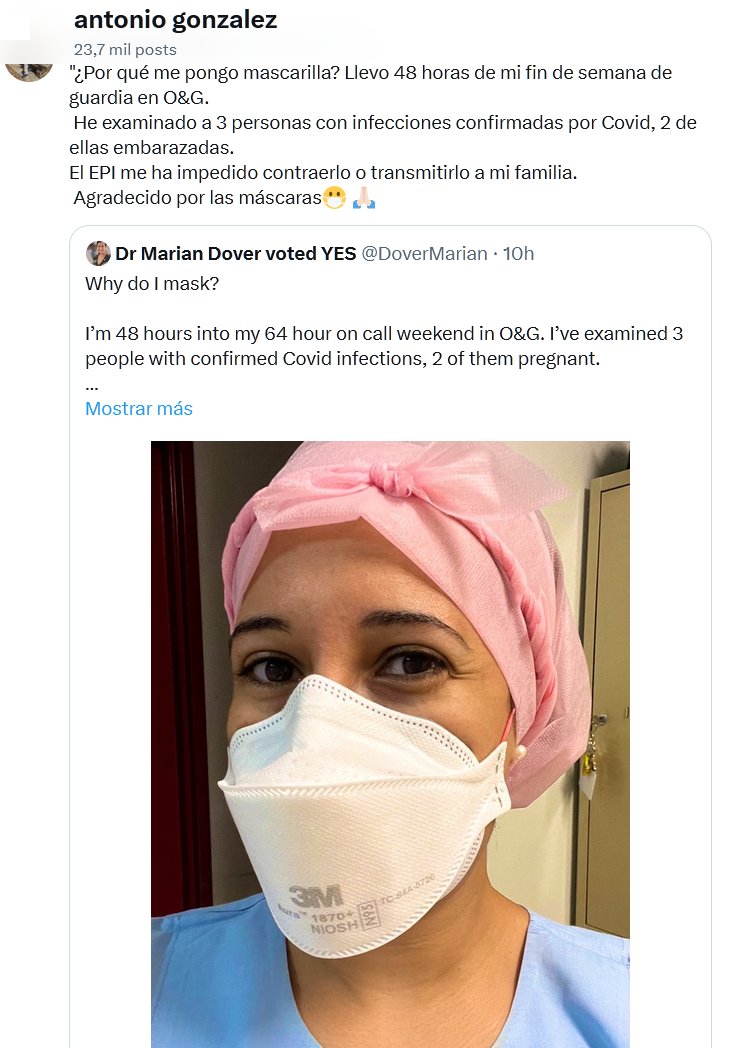Click the praying hands emoji
The width and height of the screenshot is (730, 1048).
pos(363,198)
